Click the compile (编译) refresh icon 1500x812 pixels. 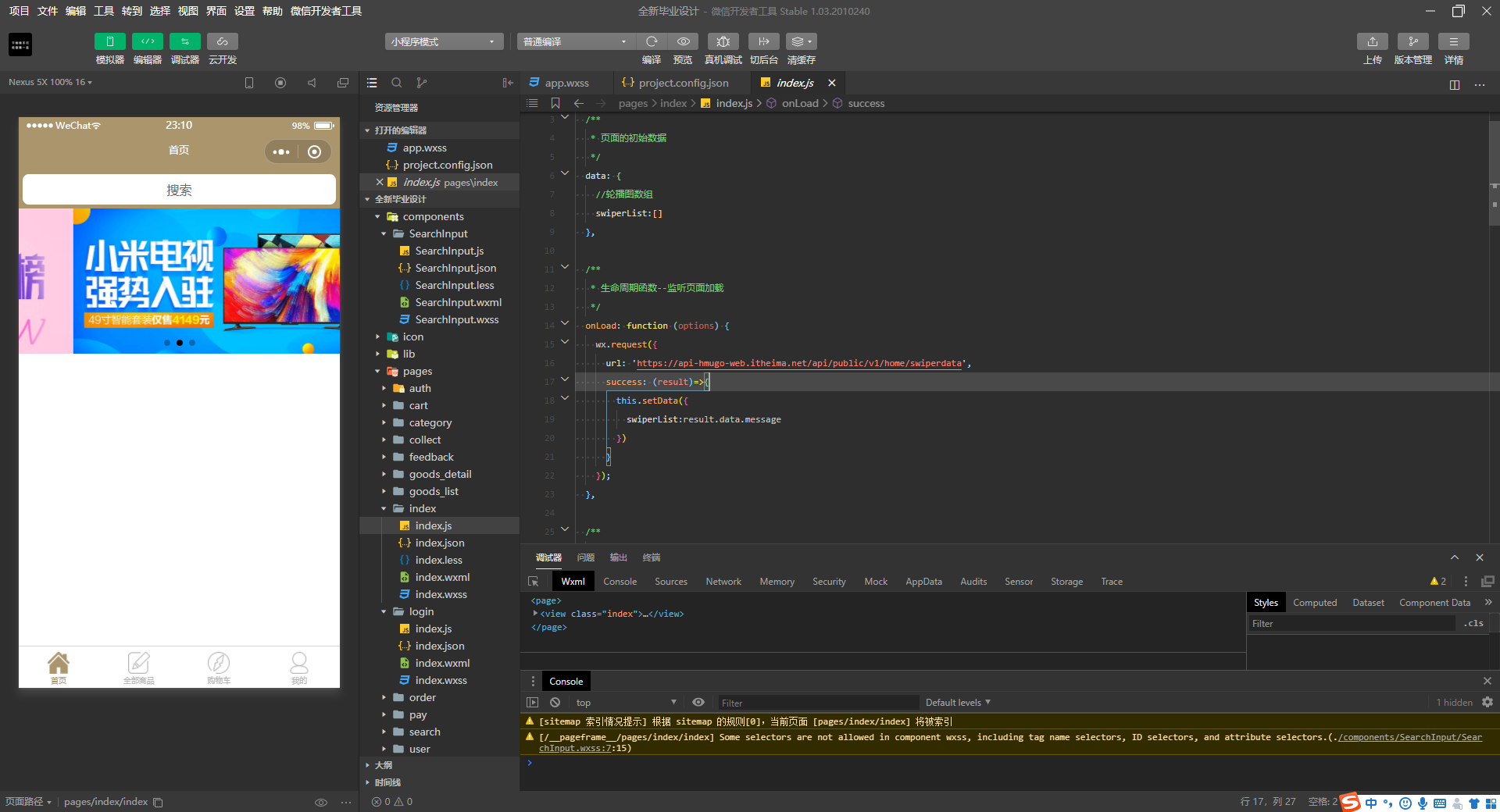(x=652, y=41)
